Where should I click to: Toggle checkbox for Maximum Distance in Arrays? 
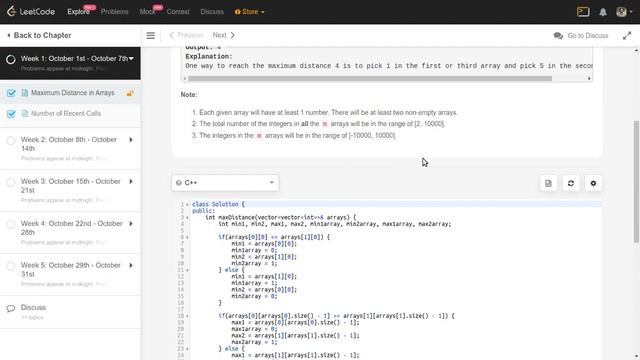tap(11, 93)
